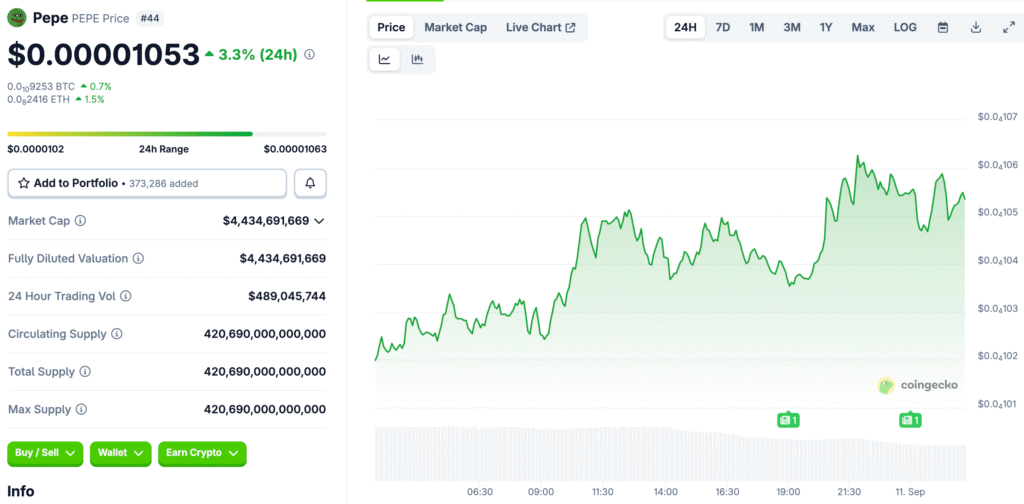Open the Live Chart external link
The width and height of the screenshot is (1024, 504).
point(541,27)
